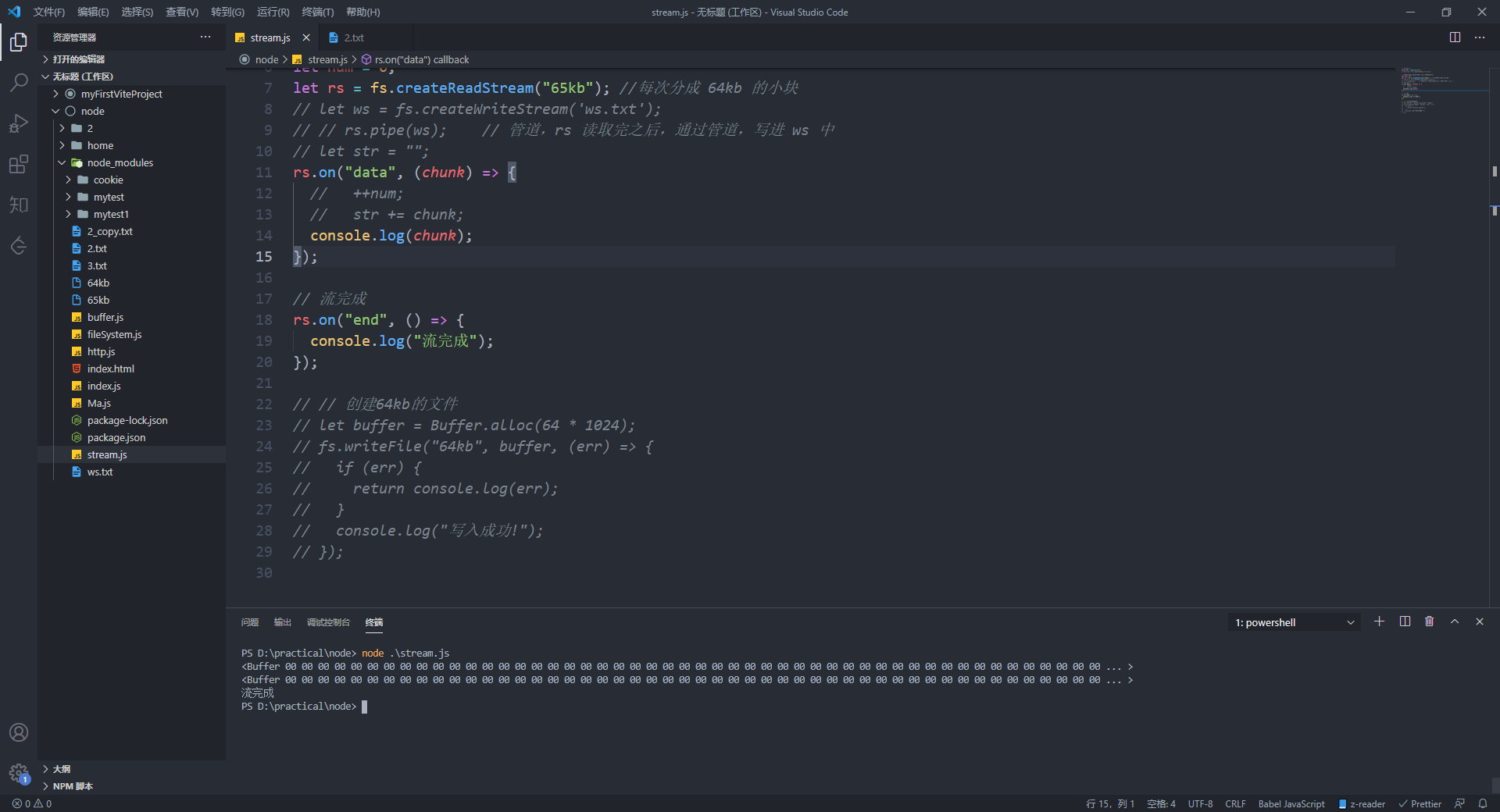1500x812 pixels.
Task: Close the terminal panel
Action: [x=1480, y=621]
